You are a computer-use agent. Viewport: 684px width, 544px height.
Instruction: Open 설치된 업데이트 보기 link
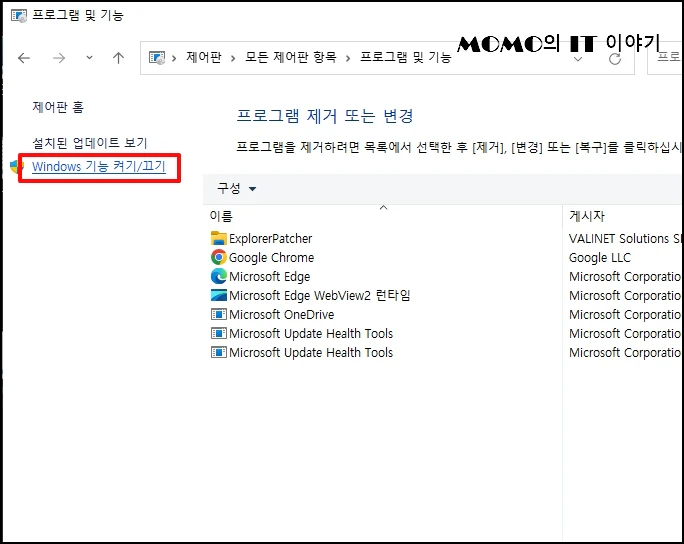pos(89,143)
